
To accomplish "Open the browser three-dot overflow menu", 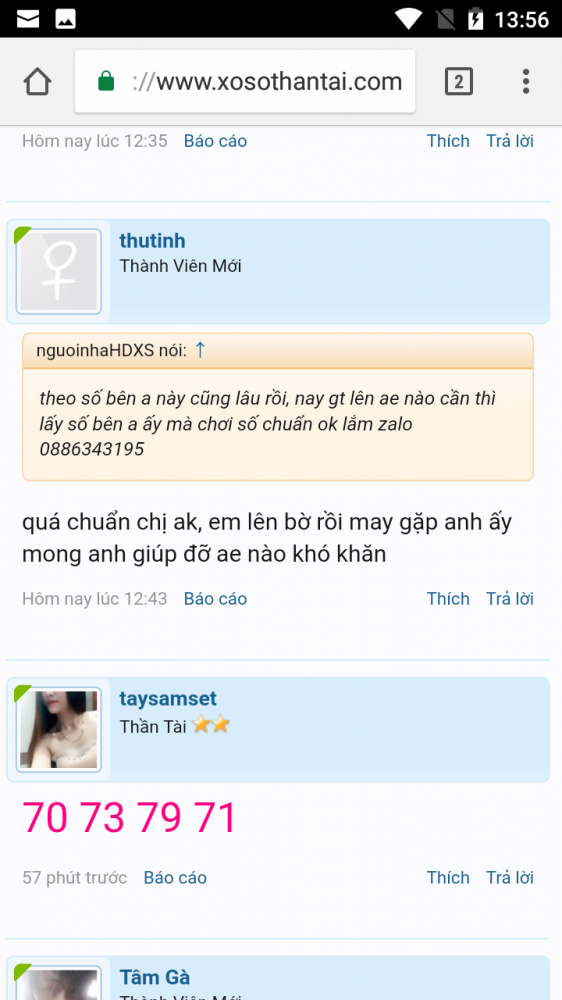I will point(526,82).
